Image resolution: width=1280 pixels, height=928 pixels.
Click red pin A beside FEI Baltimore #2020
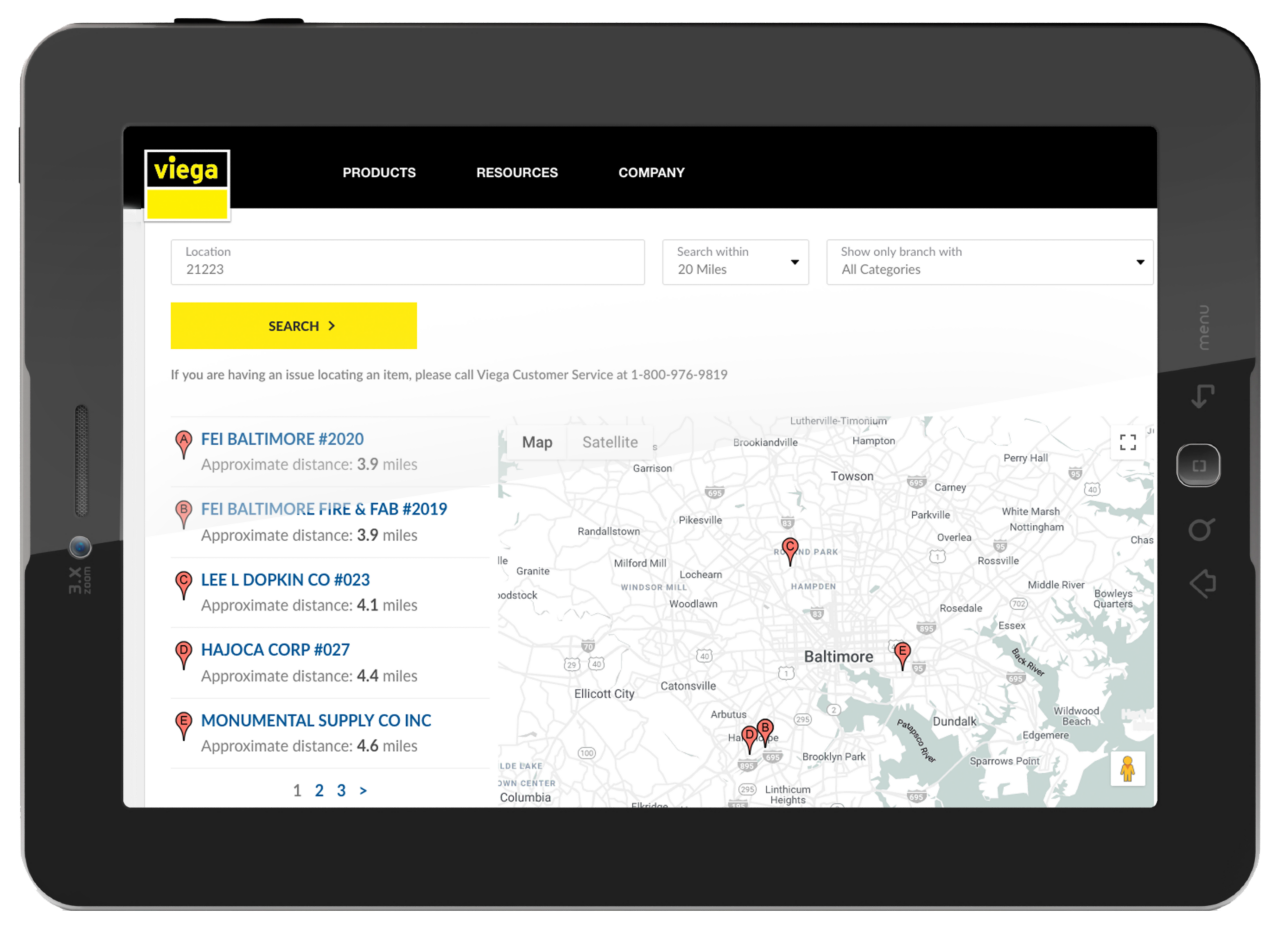[183, 444]
